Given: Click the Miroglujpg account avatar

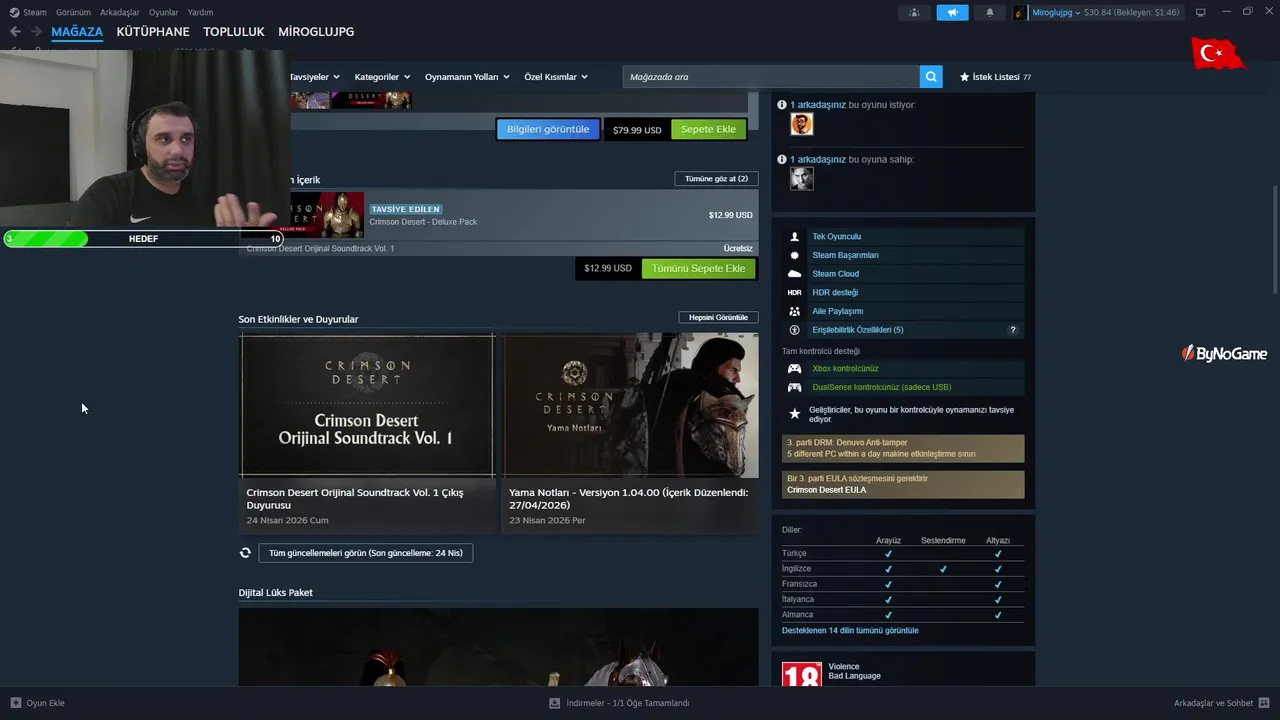Looking at the screenshot, I should 1021,13.
